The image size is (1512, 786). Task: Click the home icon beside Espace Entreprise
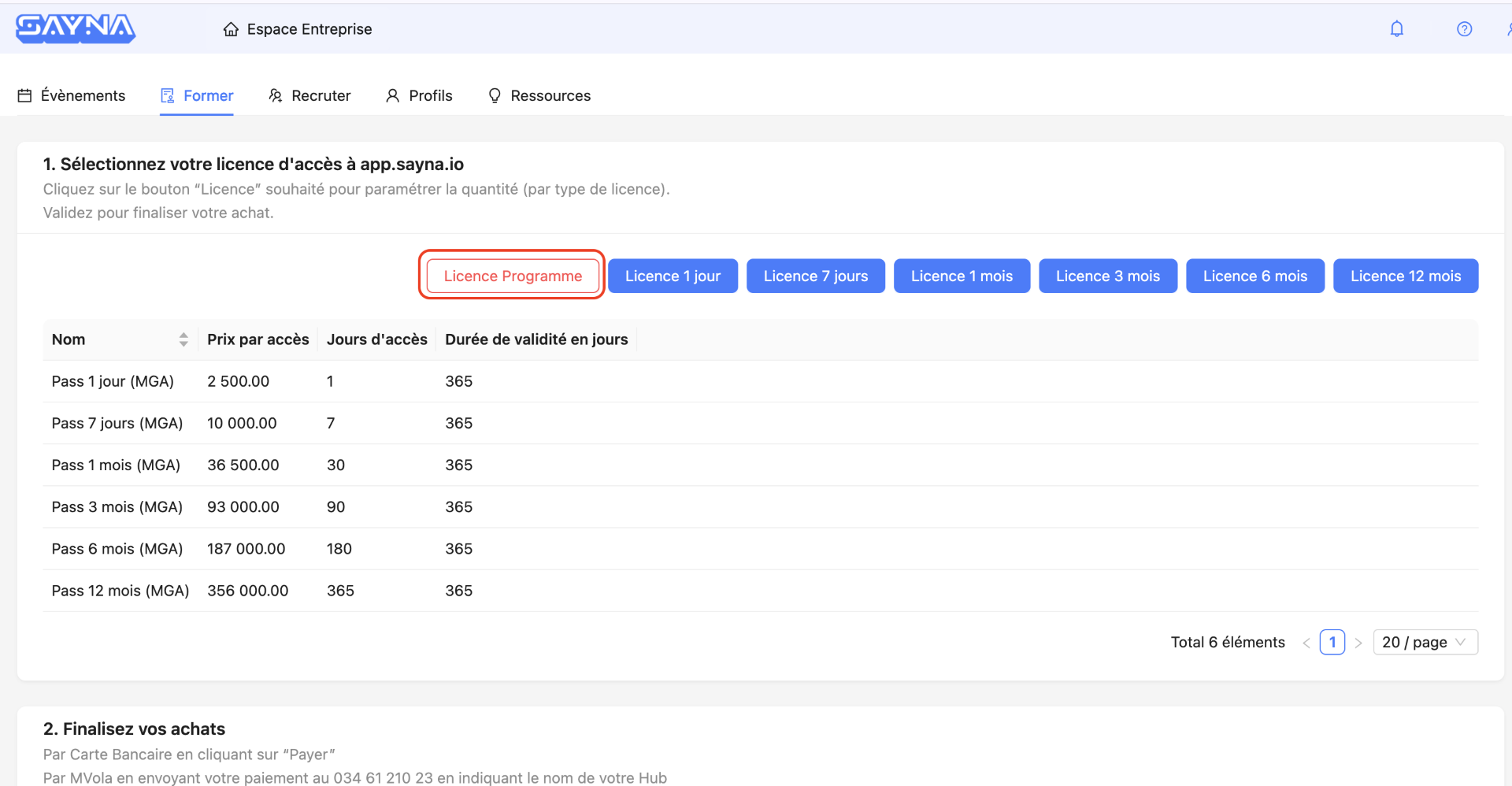click(x=231, y=29)
